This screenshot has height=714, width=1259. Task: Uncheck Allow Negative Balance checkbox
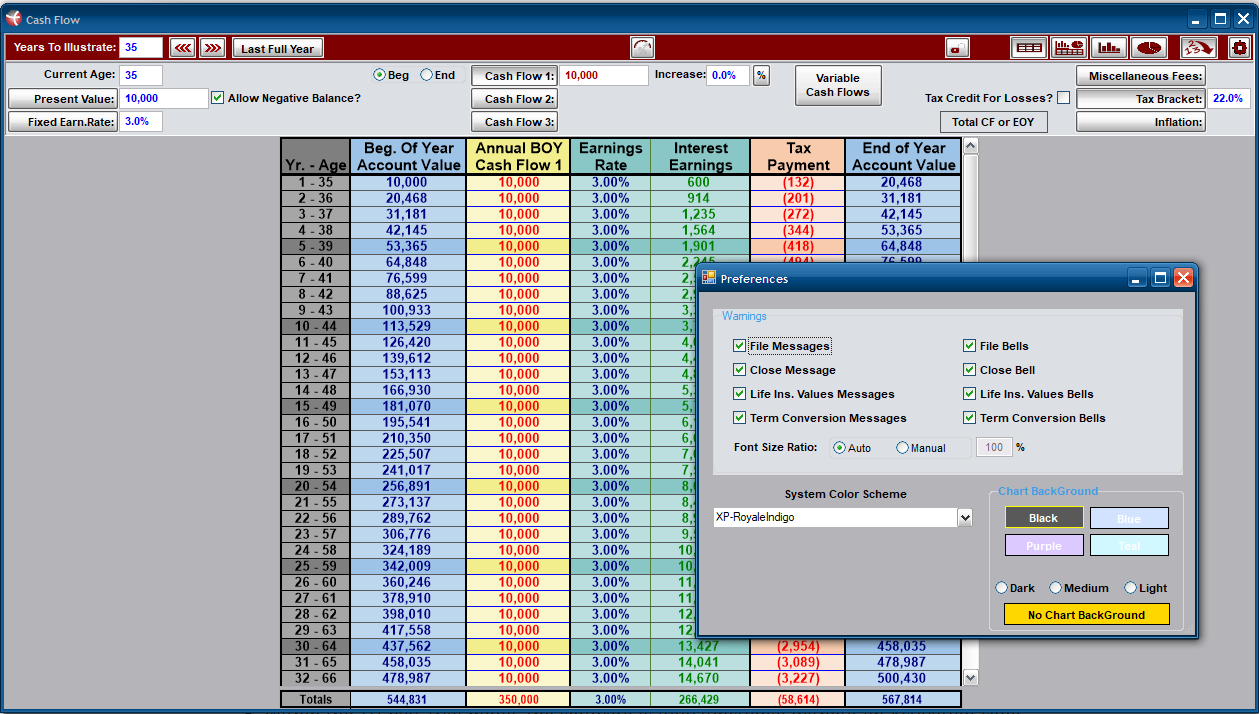click(x=218, y=98)
